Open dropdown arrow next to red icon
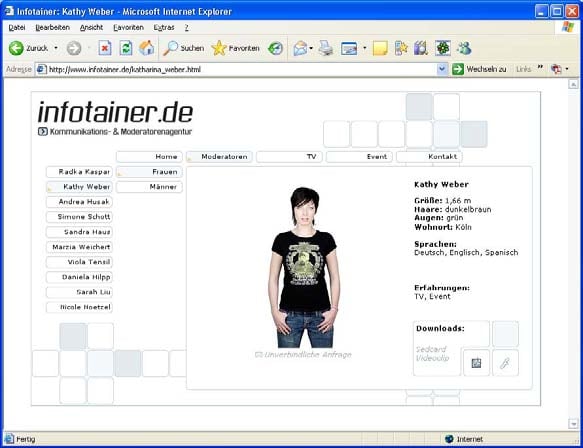583x448 pixels. [x=567, y=69]
